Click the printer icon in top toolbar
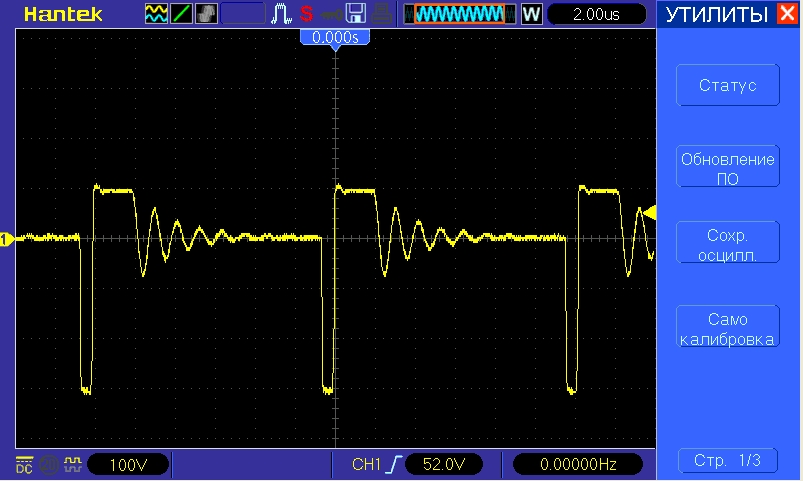 [x=380, y=14]
